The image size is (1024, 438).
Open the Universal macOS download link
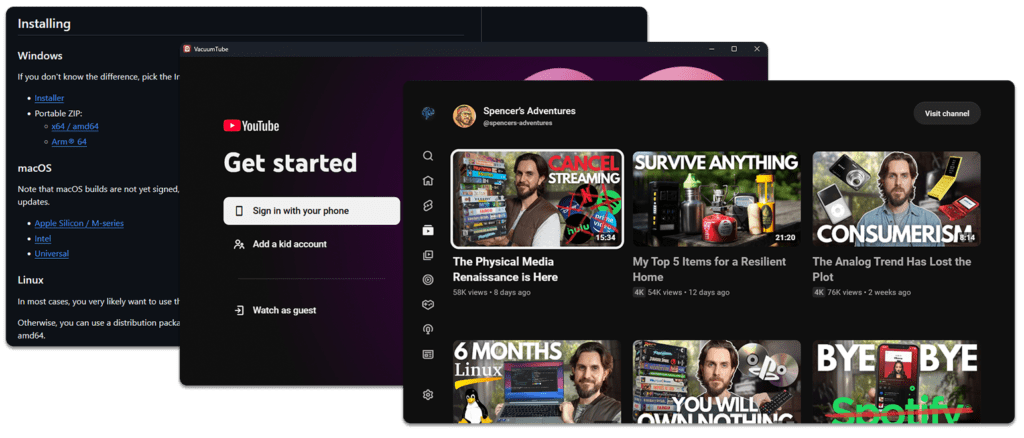click(x=52, y=253)
